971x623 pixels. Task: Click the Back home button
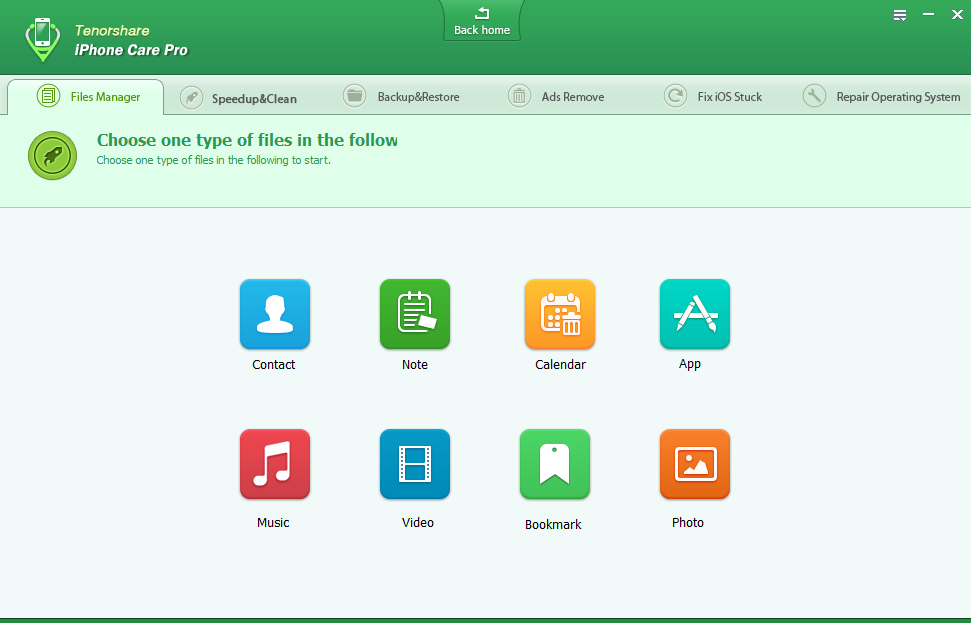[482, 21]
